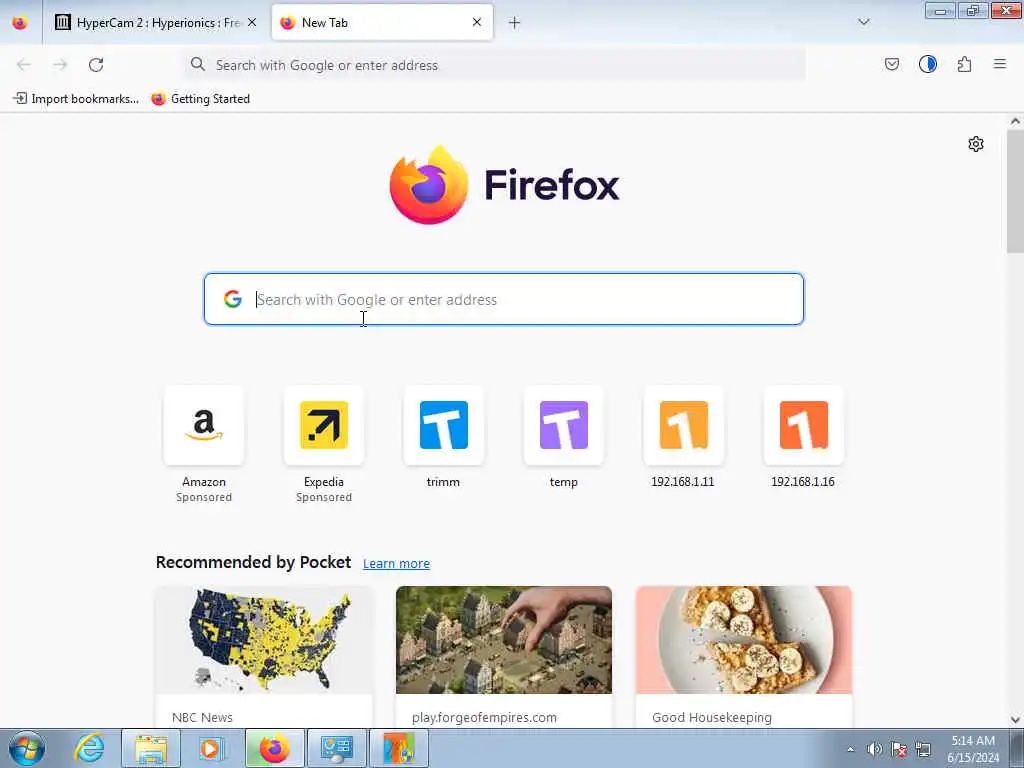This screenshot has width=1024, height=768.
Task: Open Windows Media Player from taskbar
Action: point(212,748)
